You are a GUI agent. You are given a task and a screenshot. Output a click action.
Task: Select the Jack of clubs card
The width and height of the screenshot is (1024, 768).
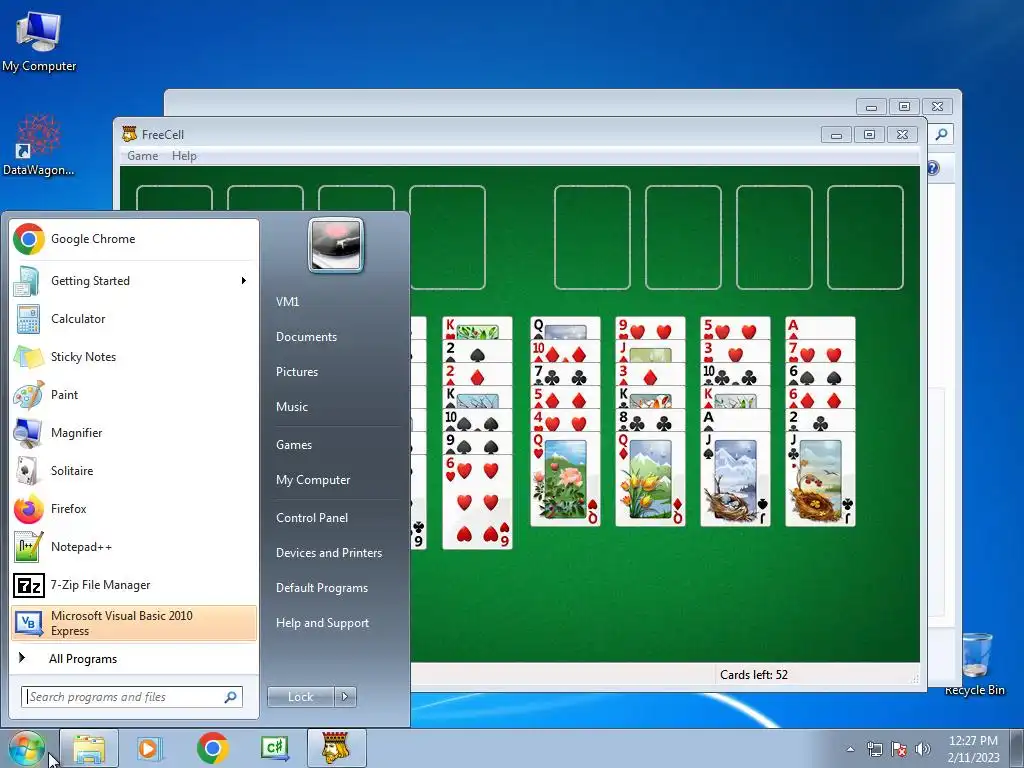pyautogui.click(x=820, y=479)
